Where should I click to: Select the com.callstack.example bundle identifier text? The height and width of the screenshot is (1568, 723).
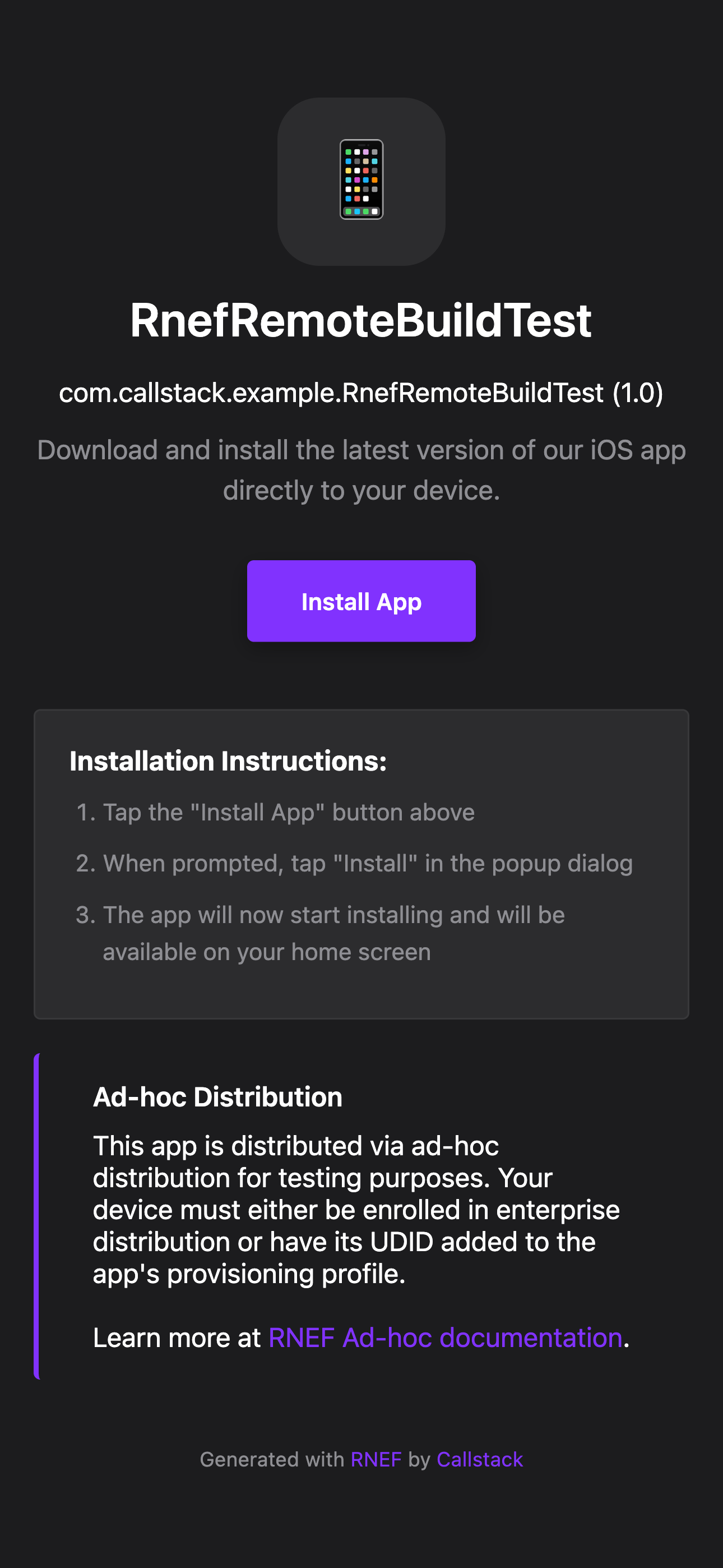(x=361, y=393)
